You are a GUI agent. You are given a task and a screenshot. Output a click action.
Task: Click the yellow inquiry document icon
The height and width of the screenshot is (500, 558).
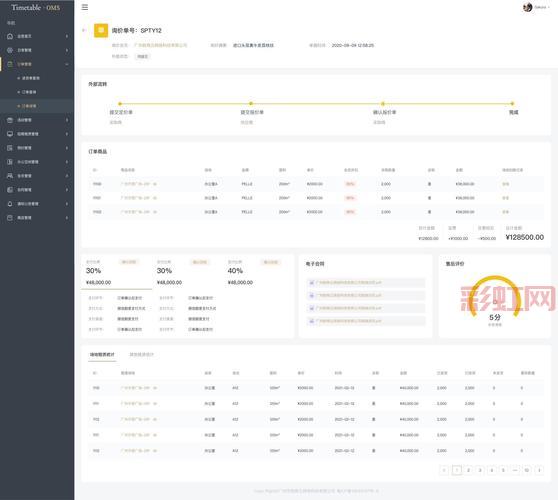coord(101,31)
